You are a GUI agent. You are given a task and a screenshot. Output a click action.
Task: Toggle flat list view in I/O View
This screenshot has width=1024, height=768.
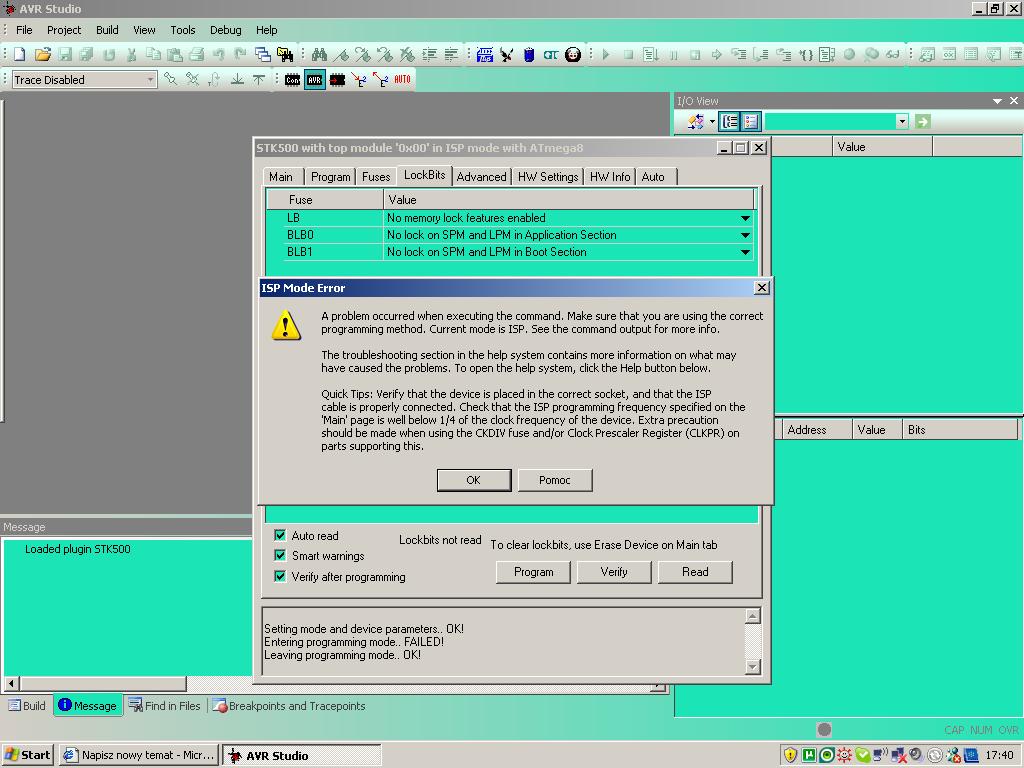[750, 121]
